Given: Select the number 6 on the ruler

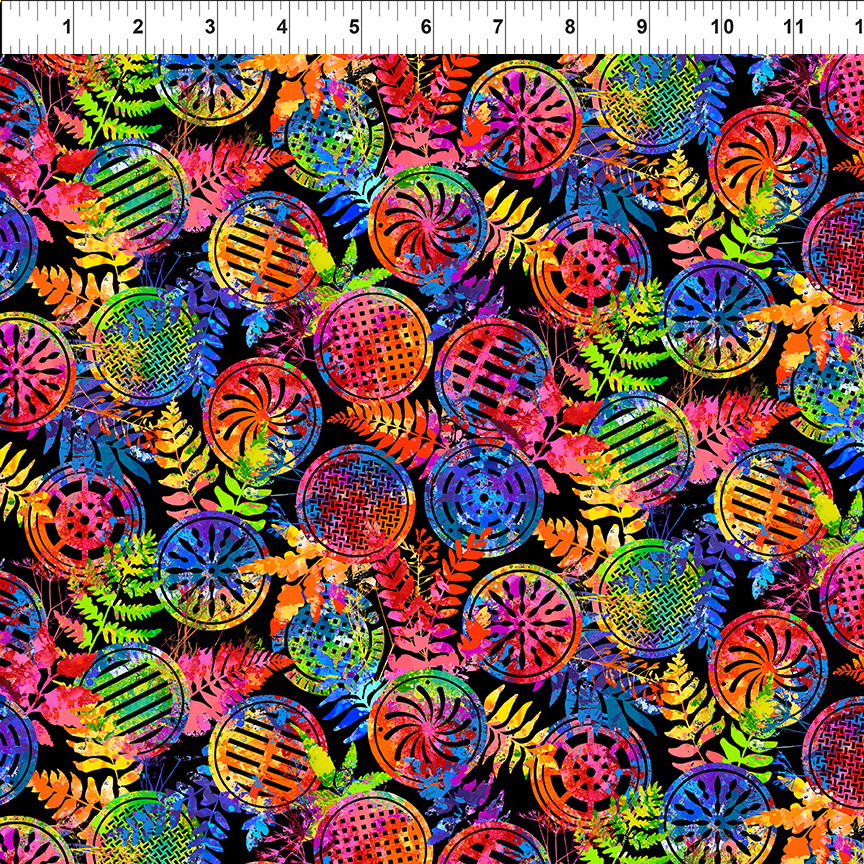Looking at the screenshot, I should [426, 27].
